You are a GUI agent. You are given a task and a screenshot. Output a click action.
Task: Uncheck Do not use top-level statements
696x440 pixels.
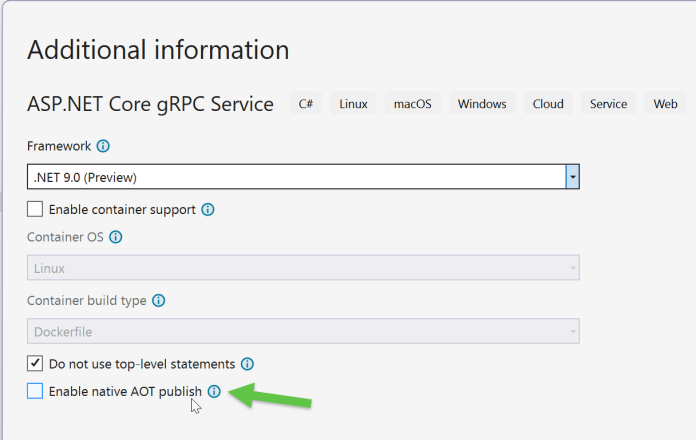[35, 363]
